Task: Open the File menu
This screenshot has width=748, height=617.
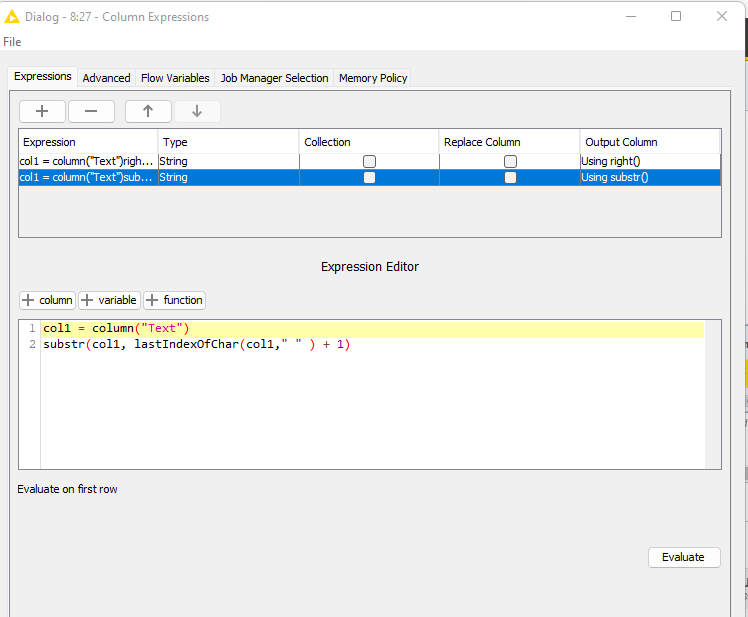Action: click(x=12, y=42)
